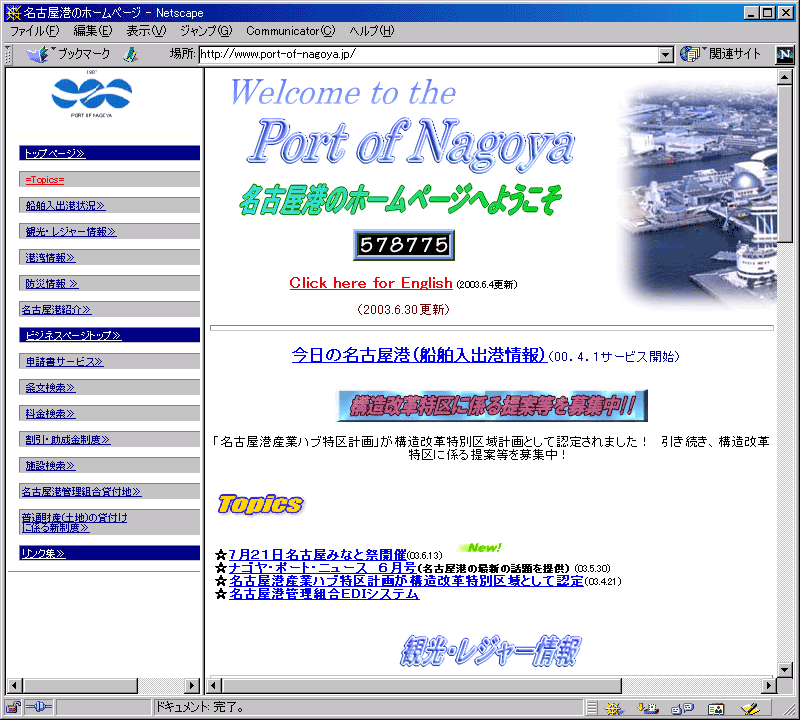Image resolution: width=800 pixels, height=720 pixels.
Task: Open 名古屋港紹介≫ sidebar link
Action: pos(56,310)
